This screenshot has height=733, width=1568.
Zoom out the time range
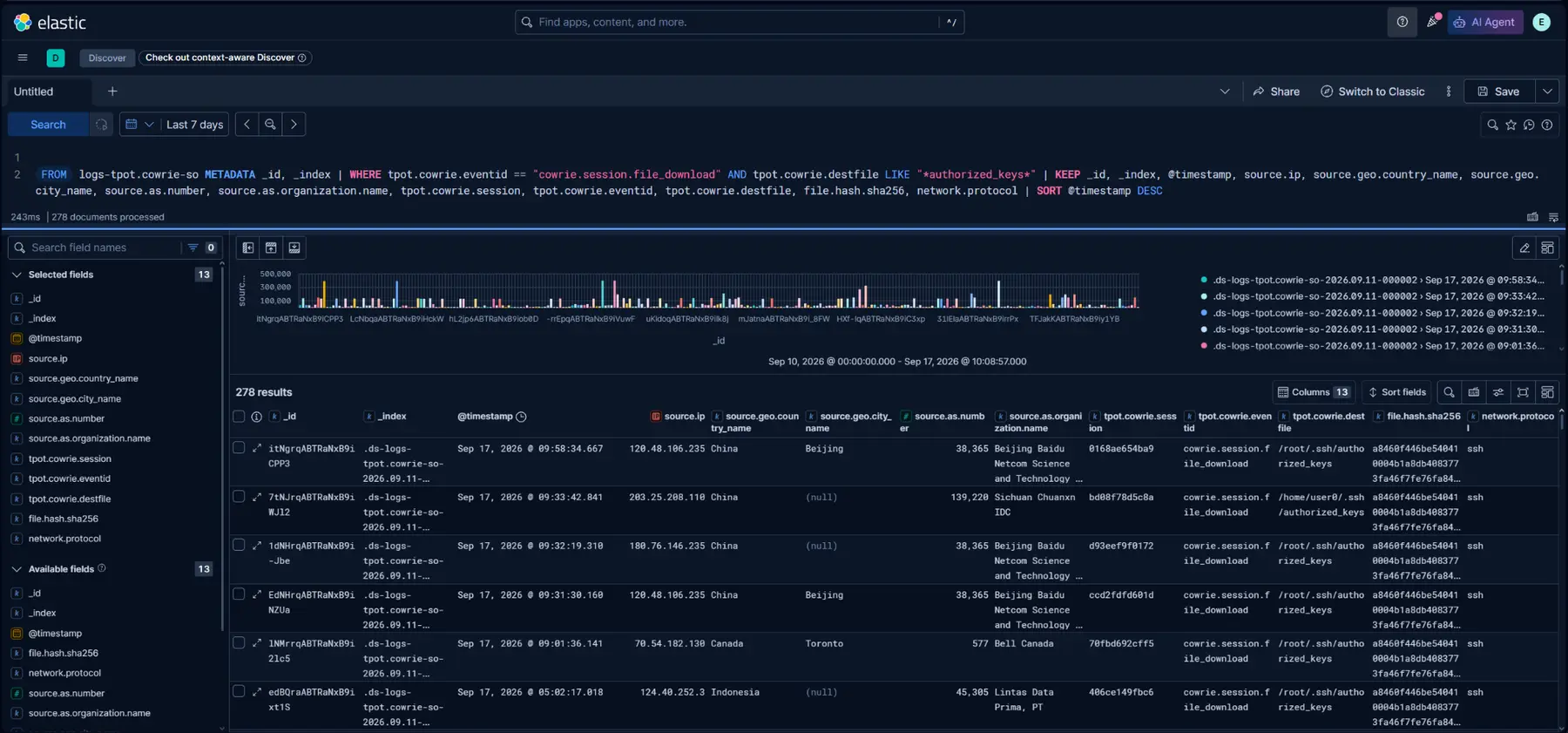pos(270,125)
